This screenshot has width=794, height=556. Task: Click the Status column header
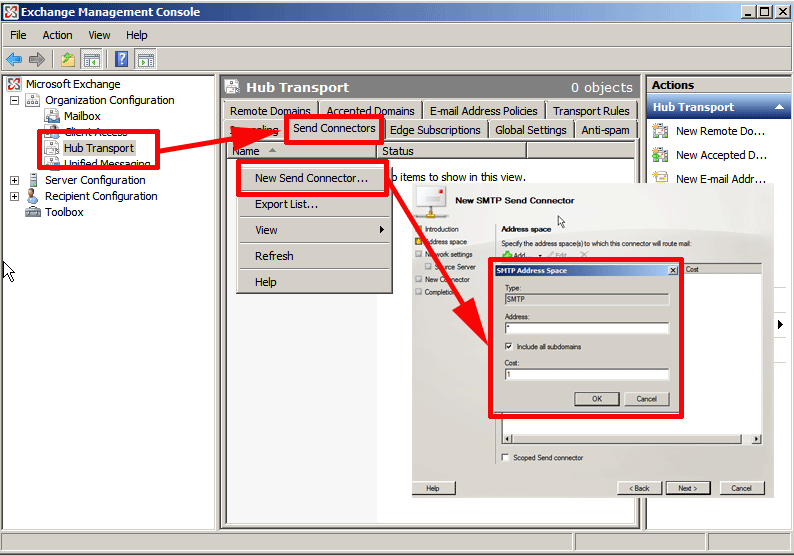[x=452, y=151]
